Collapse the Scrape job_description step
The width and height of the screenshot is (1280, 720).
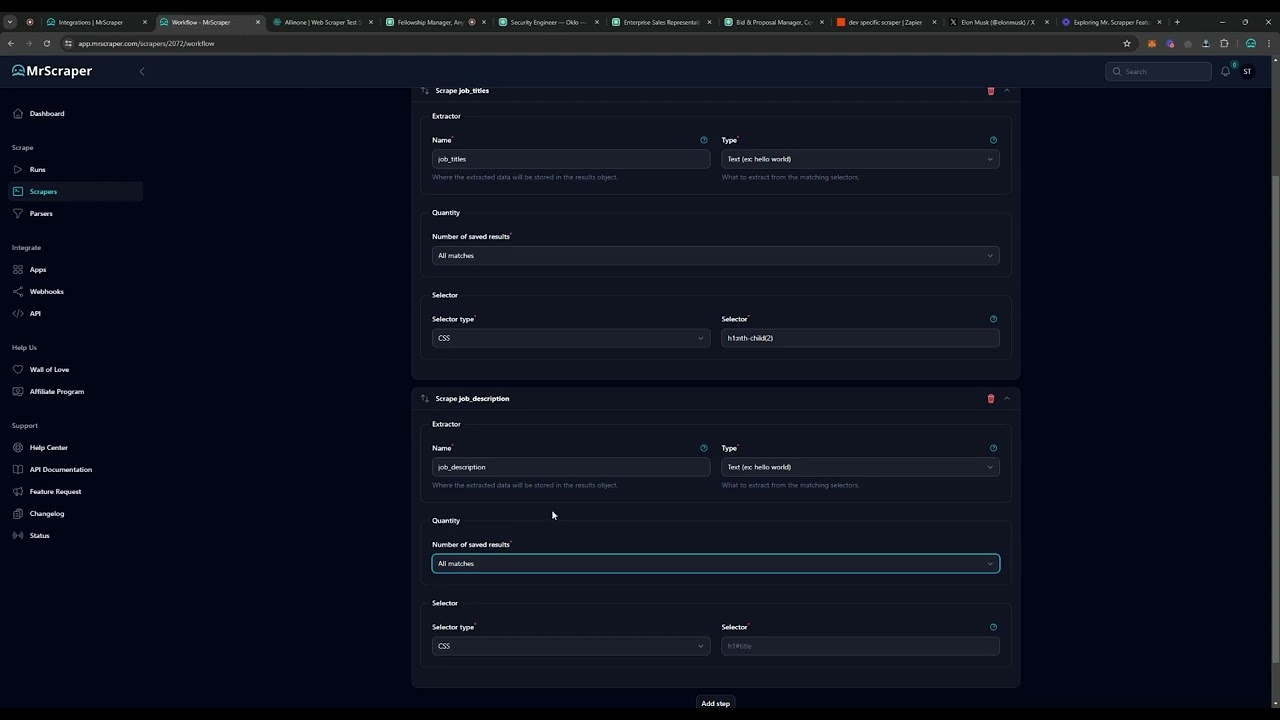click(1007, 399)
